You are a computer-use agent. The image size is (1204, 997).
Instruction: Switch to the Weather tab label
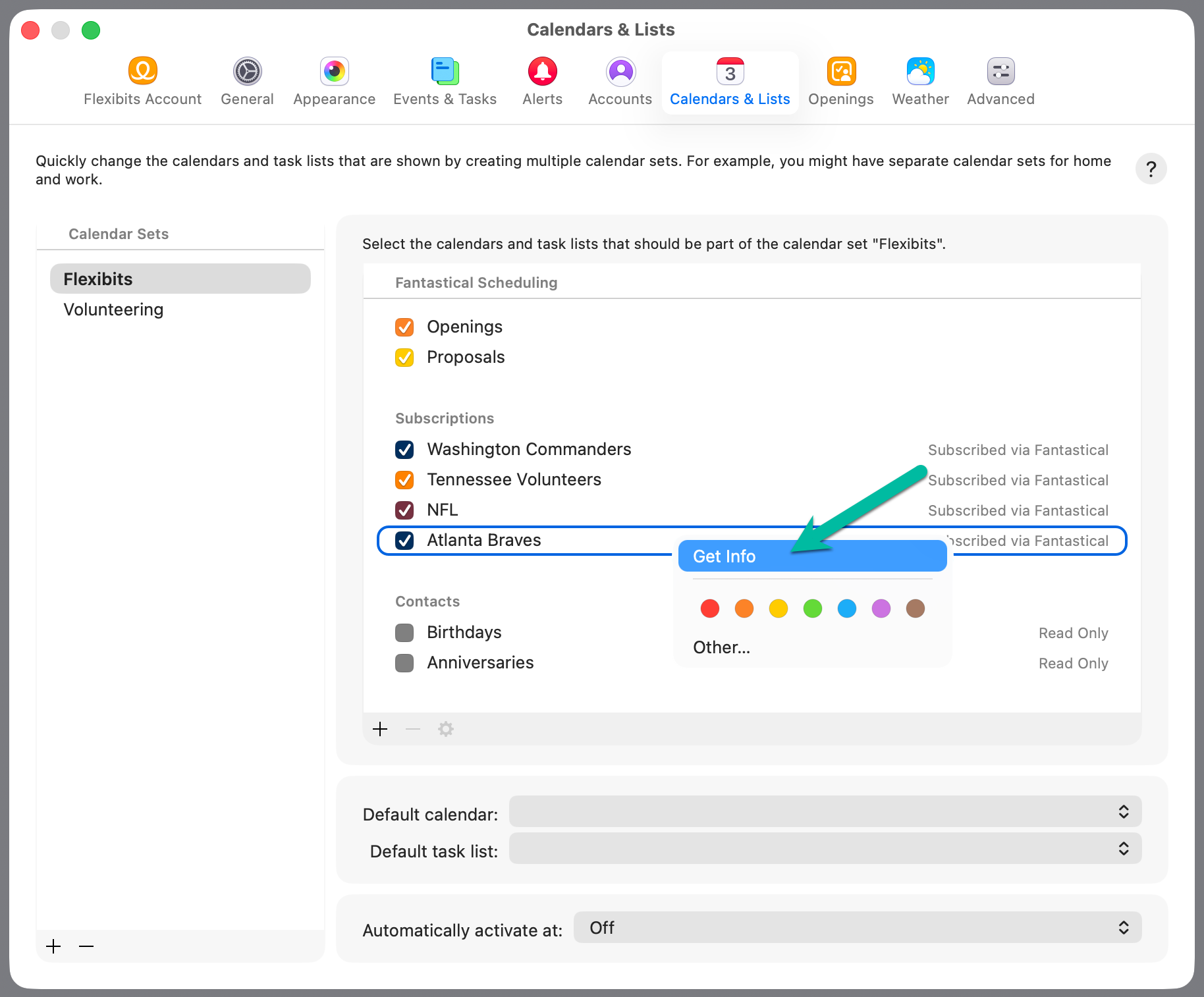click(x=921, y=99)
